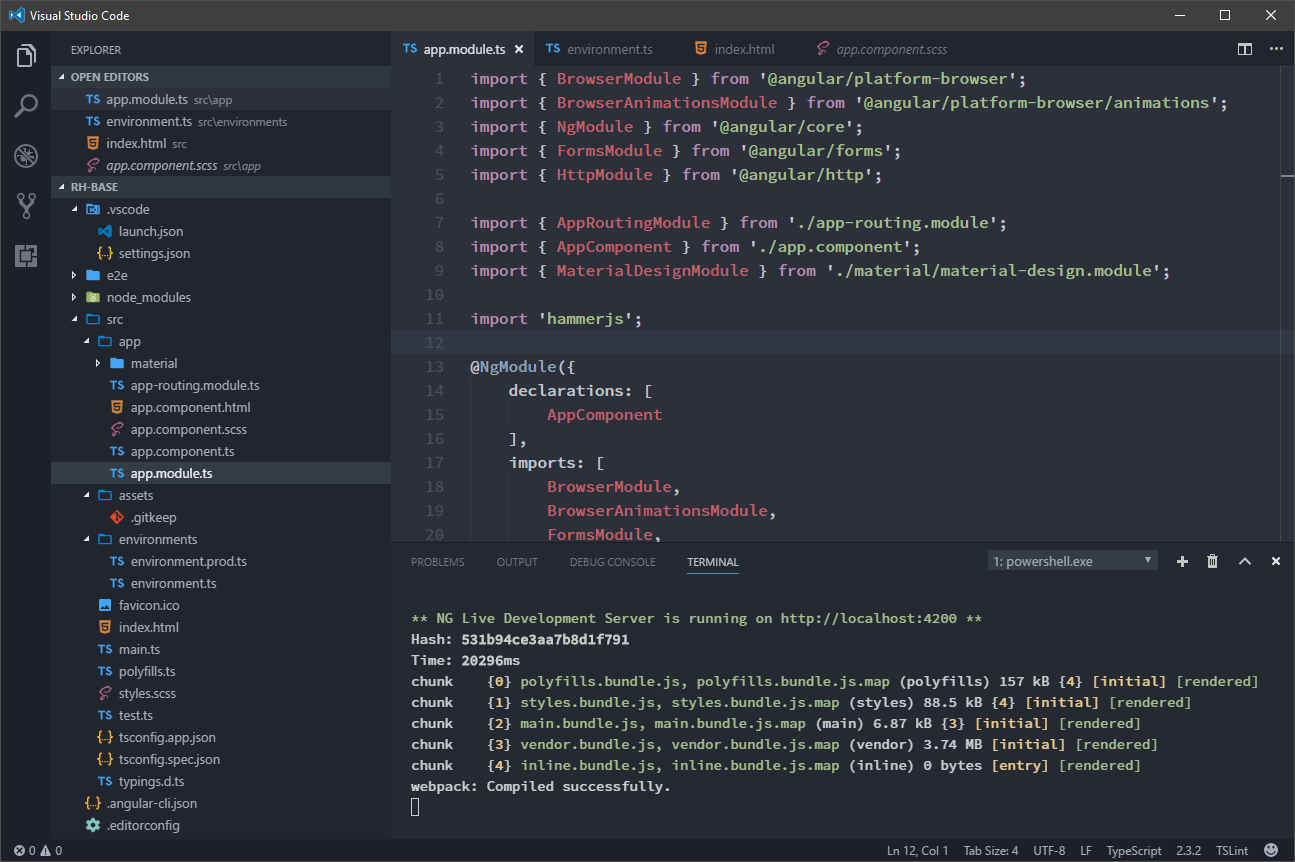Expand the material folder
This screenshot has height=862, width=1295.
(x=98, y=363)
